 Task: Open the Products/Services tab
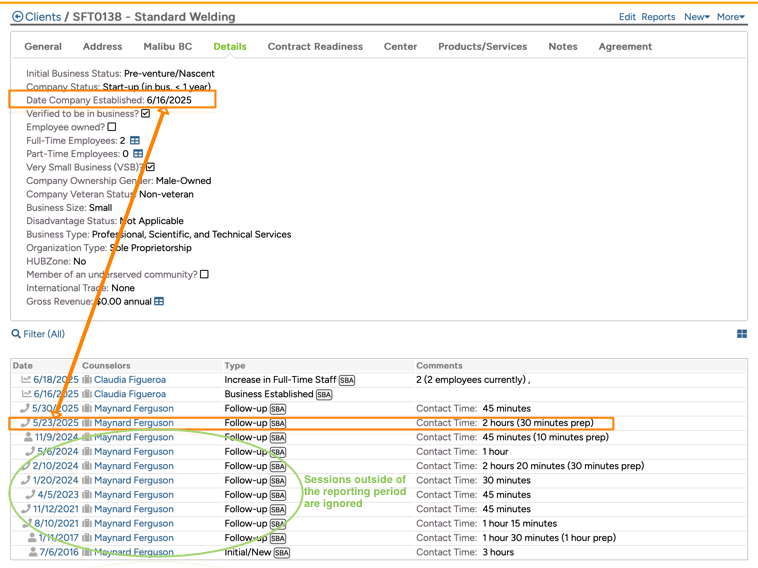(482, 47)
